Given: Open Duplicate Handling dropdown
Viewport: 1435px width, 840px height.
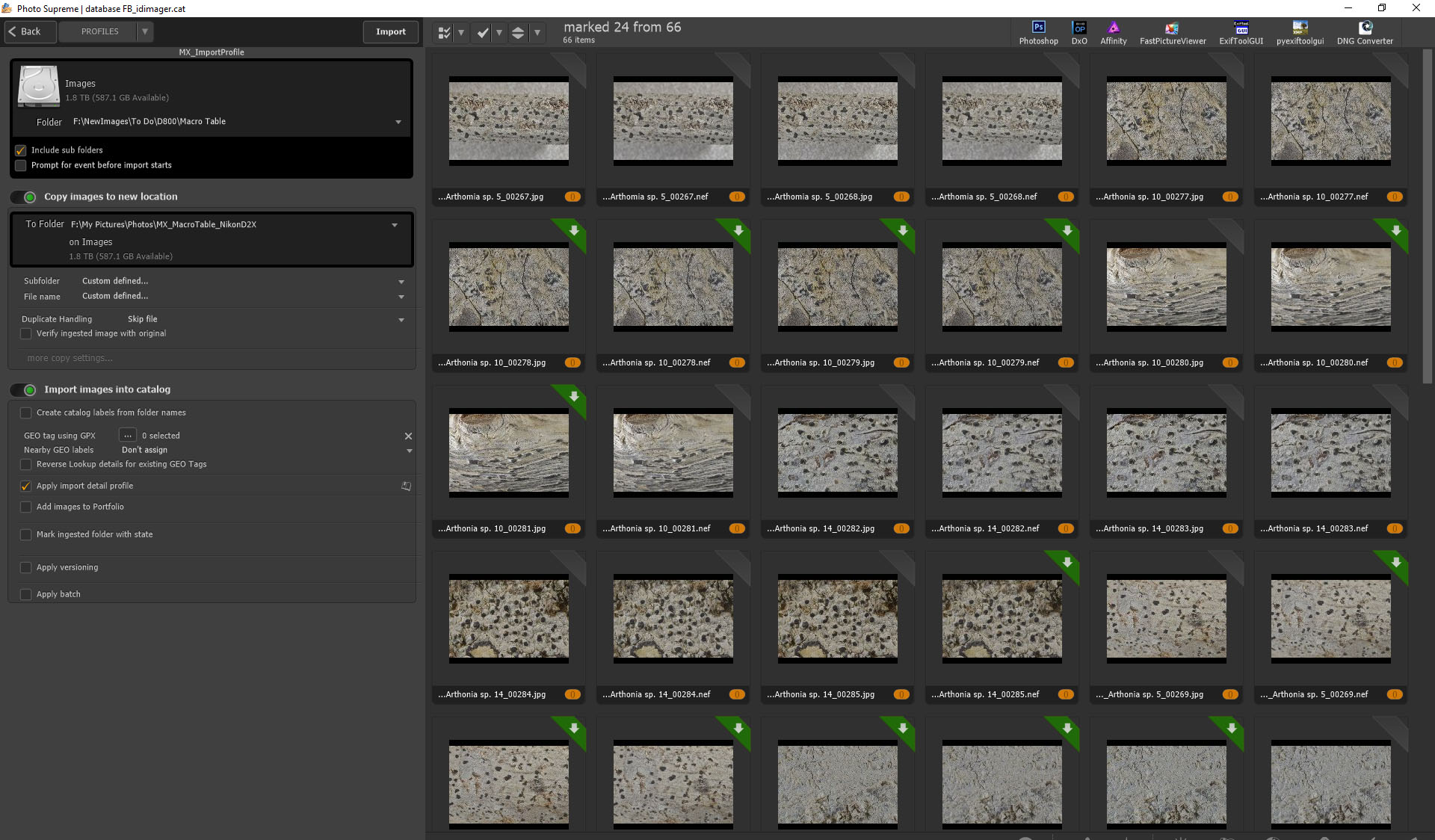Looking at the screenshot, I should (x=401, y=320).
